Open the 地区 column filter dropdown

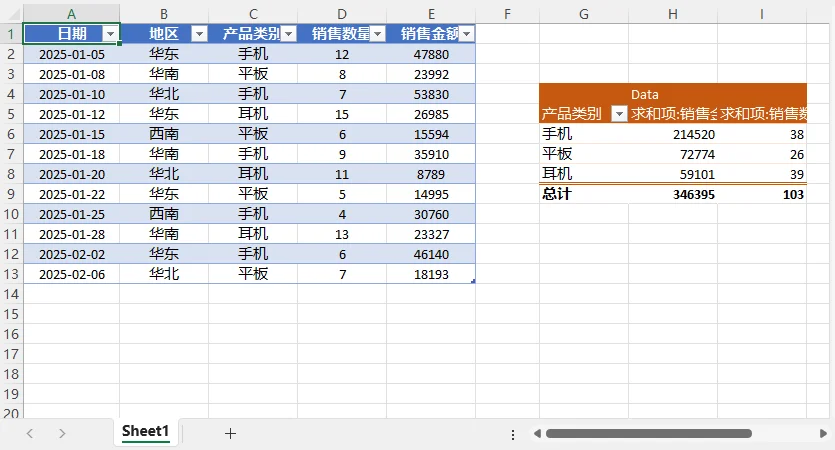pyautogui.click(x=199, y=34)
